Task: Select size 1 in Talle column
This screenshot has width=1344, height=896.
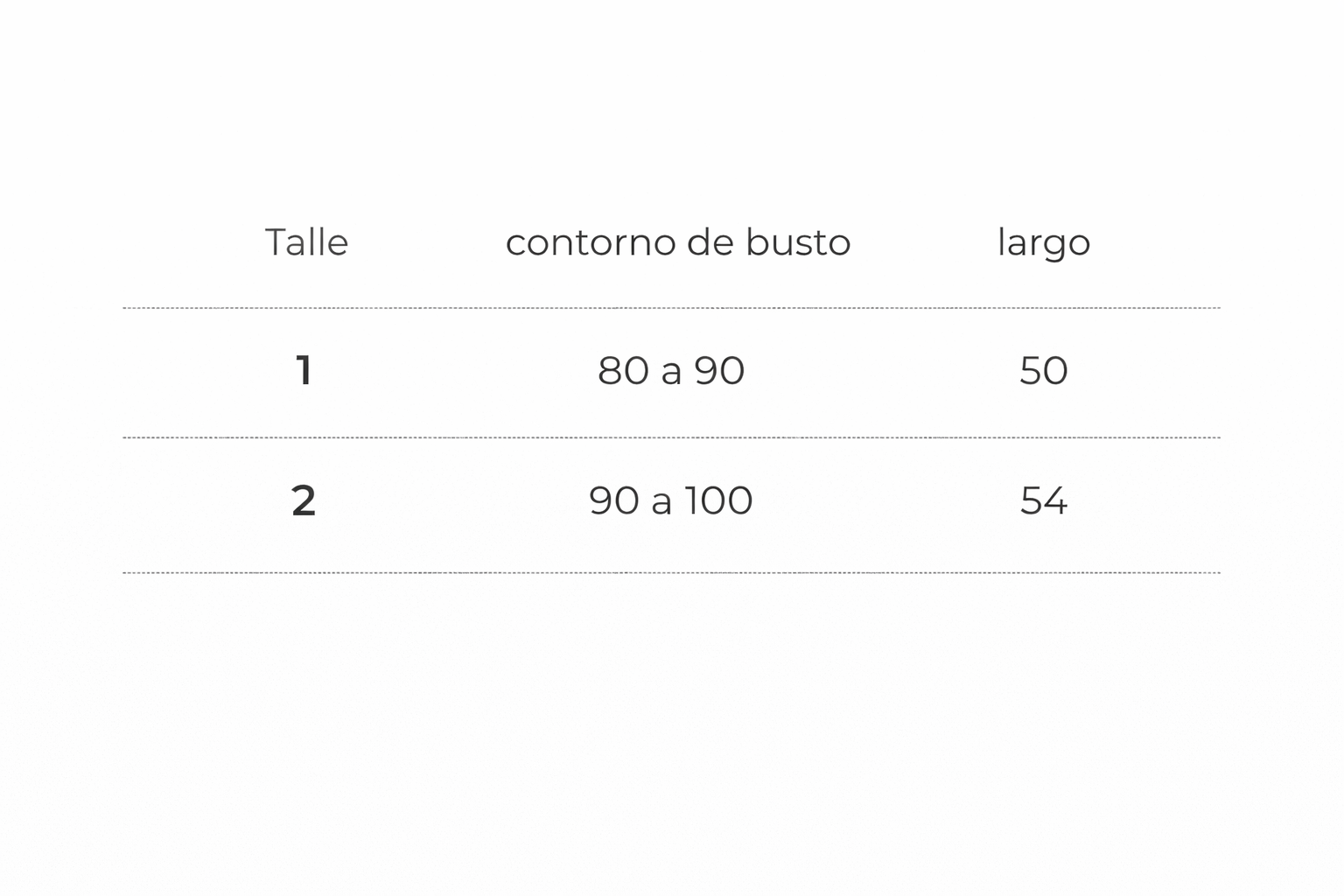Action: (x=304, y=370)
